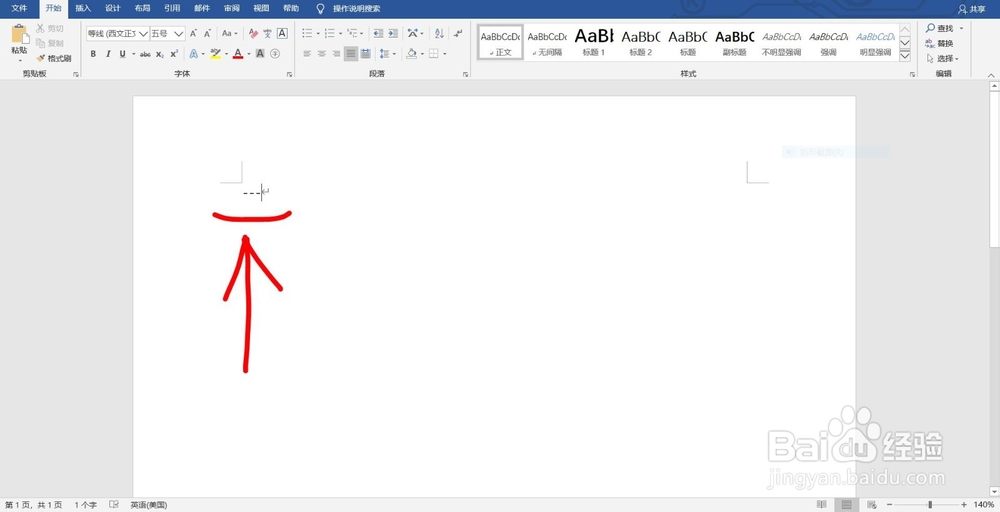
Task: Select the Format Painter (格式刷) tool
Action: (54, 58)
